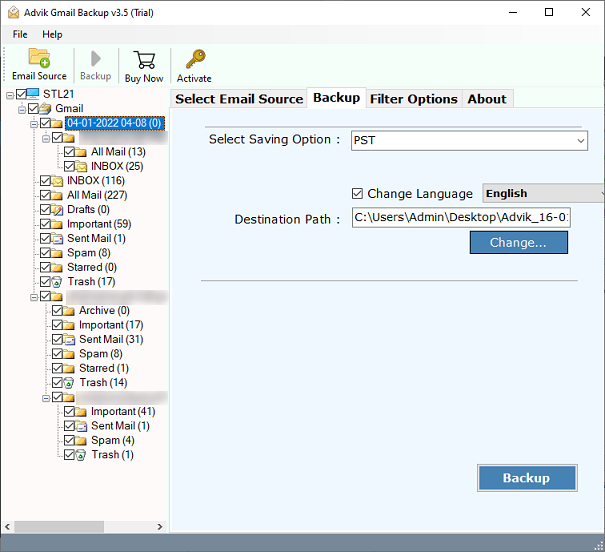
Task: Switch to Select Email Source tab
Action: click(x=239, y=99)
